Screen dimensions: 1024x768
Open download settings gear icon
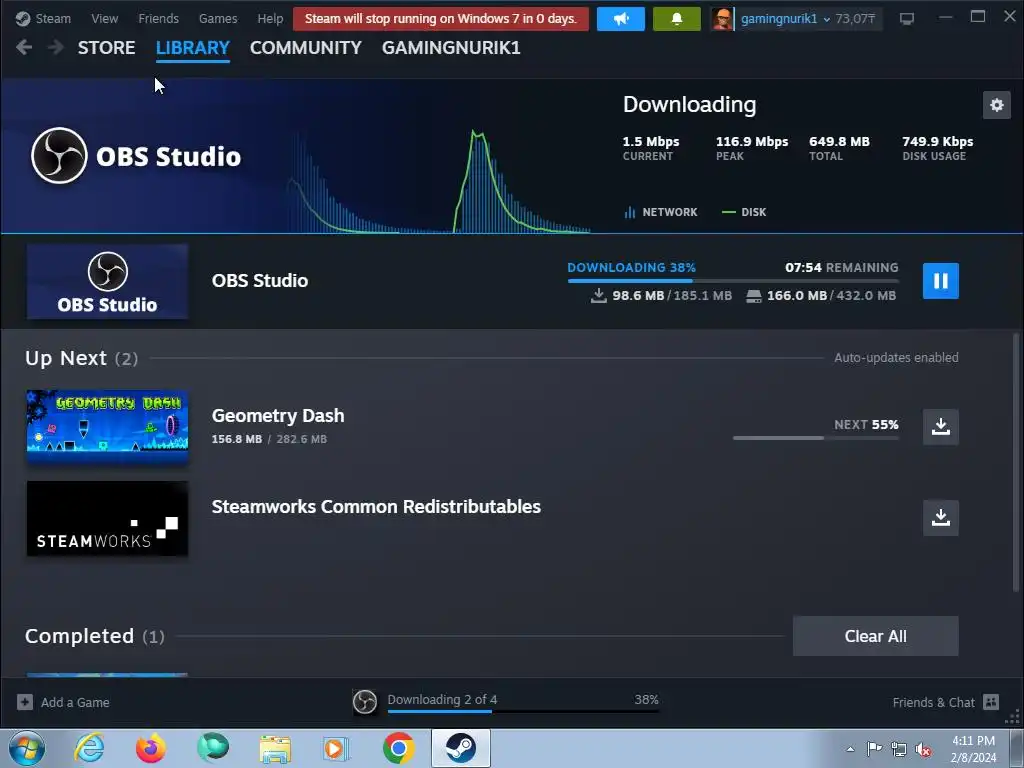pos(997,105)
